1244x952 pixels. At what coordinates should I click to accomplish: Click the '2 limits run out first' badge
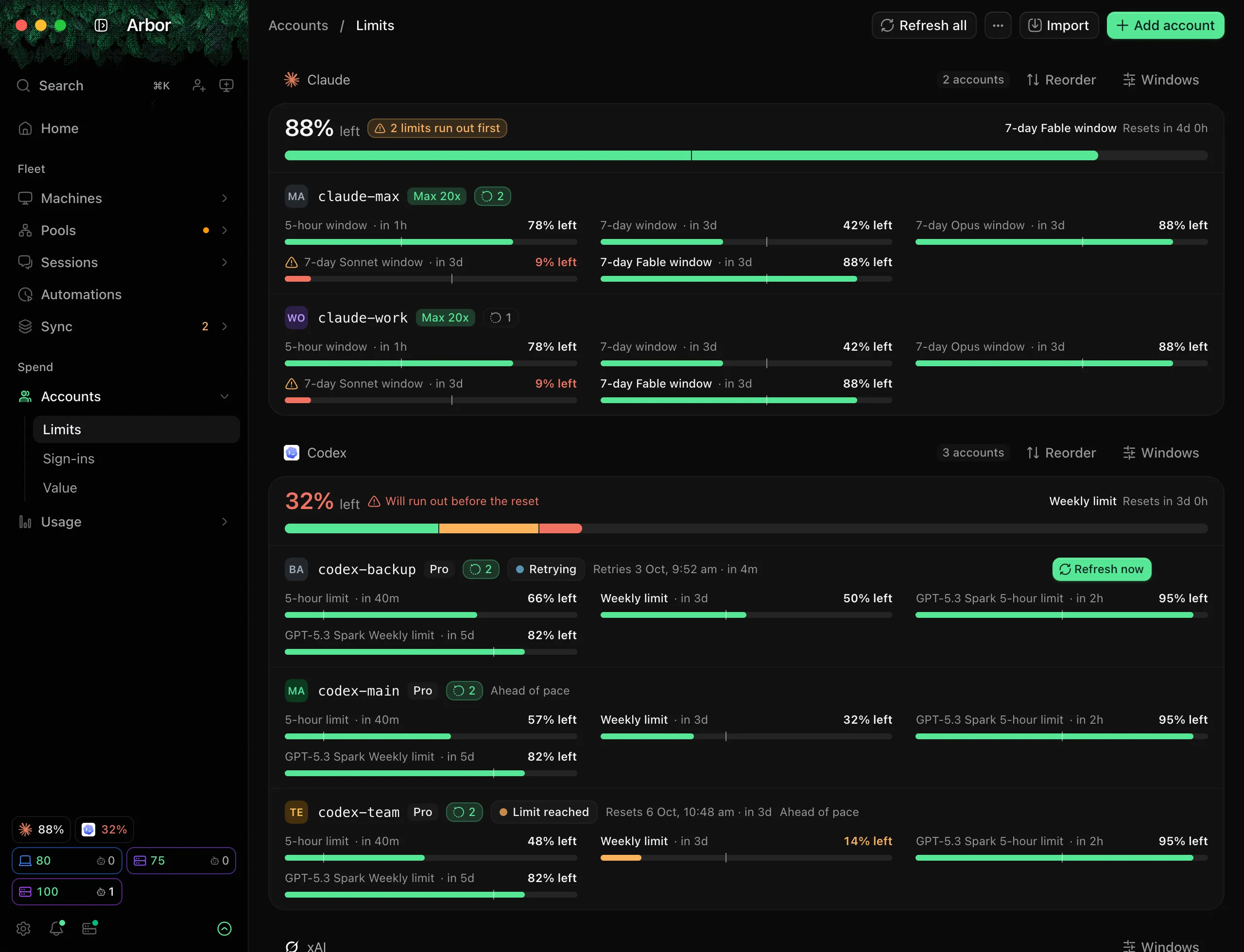coord(437,129)
